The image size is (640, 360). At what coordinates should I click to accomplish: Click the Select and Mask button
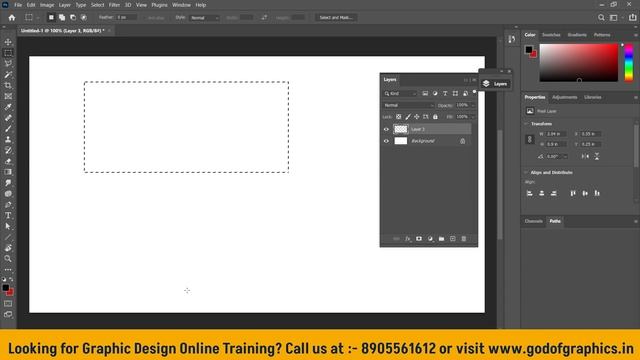(336, 18)
